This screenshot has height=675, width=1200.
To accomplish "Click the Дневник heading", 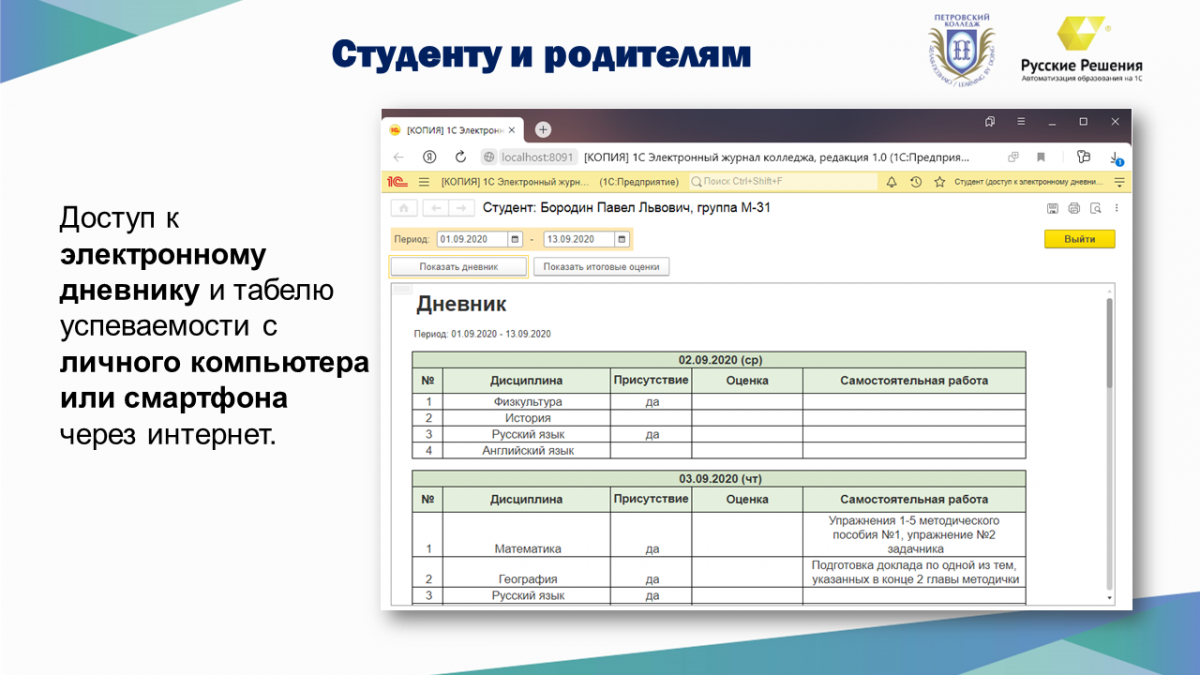I will click(x=461, y=305).
